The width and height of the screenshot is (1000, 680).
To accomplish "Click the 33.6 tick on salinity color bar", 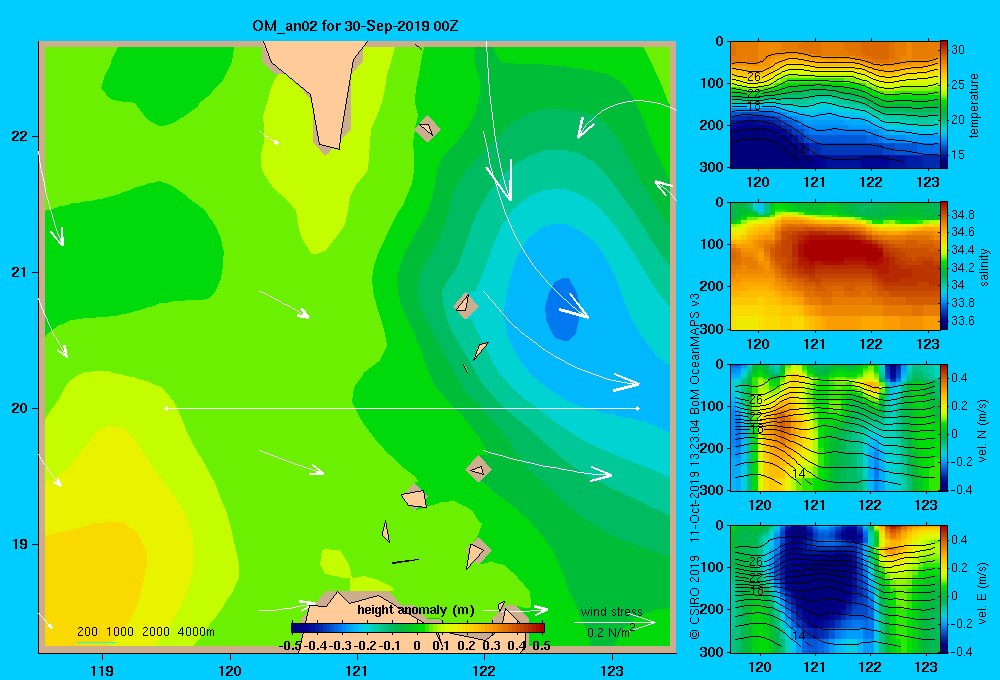I will pyautogui.click(x=962, y=321).
